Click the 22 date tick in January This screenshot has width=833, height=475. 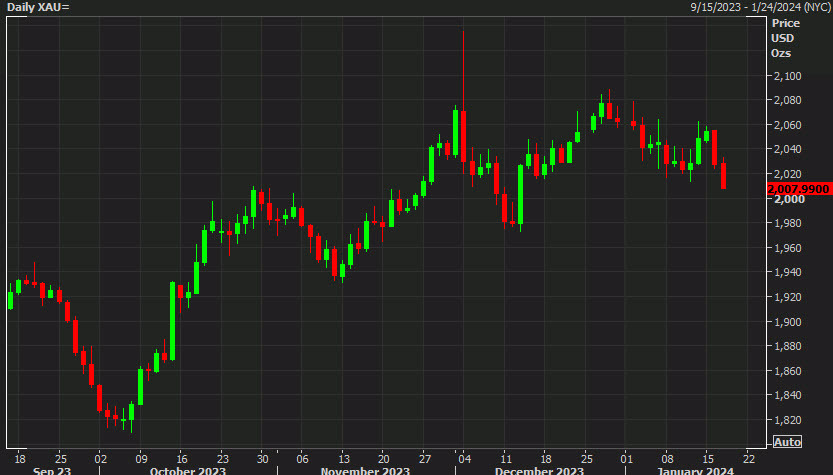[x=749, y=459]
